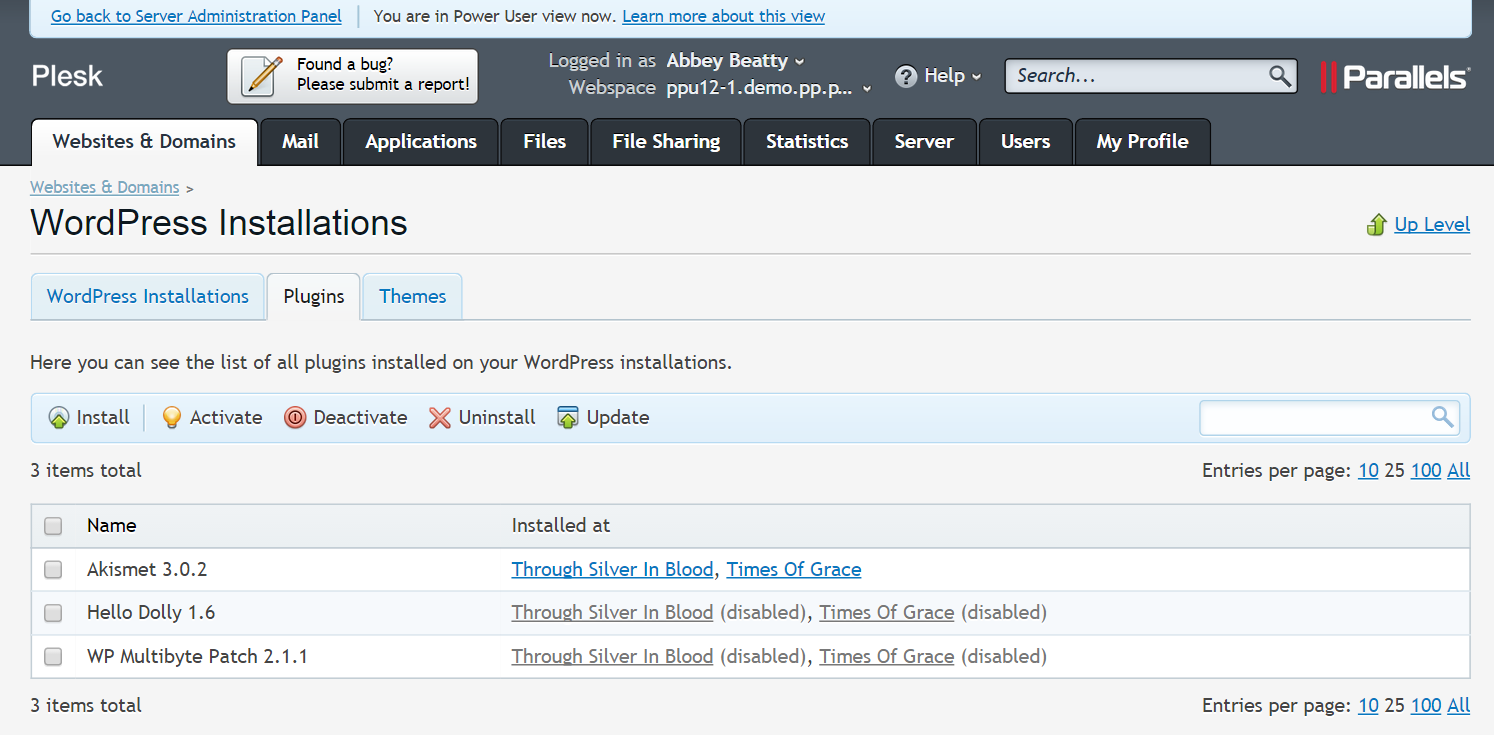Screen dimensions: 1494x735
Task: Go to the Files tab
Action: coord(544,142)
